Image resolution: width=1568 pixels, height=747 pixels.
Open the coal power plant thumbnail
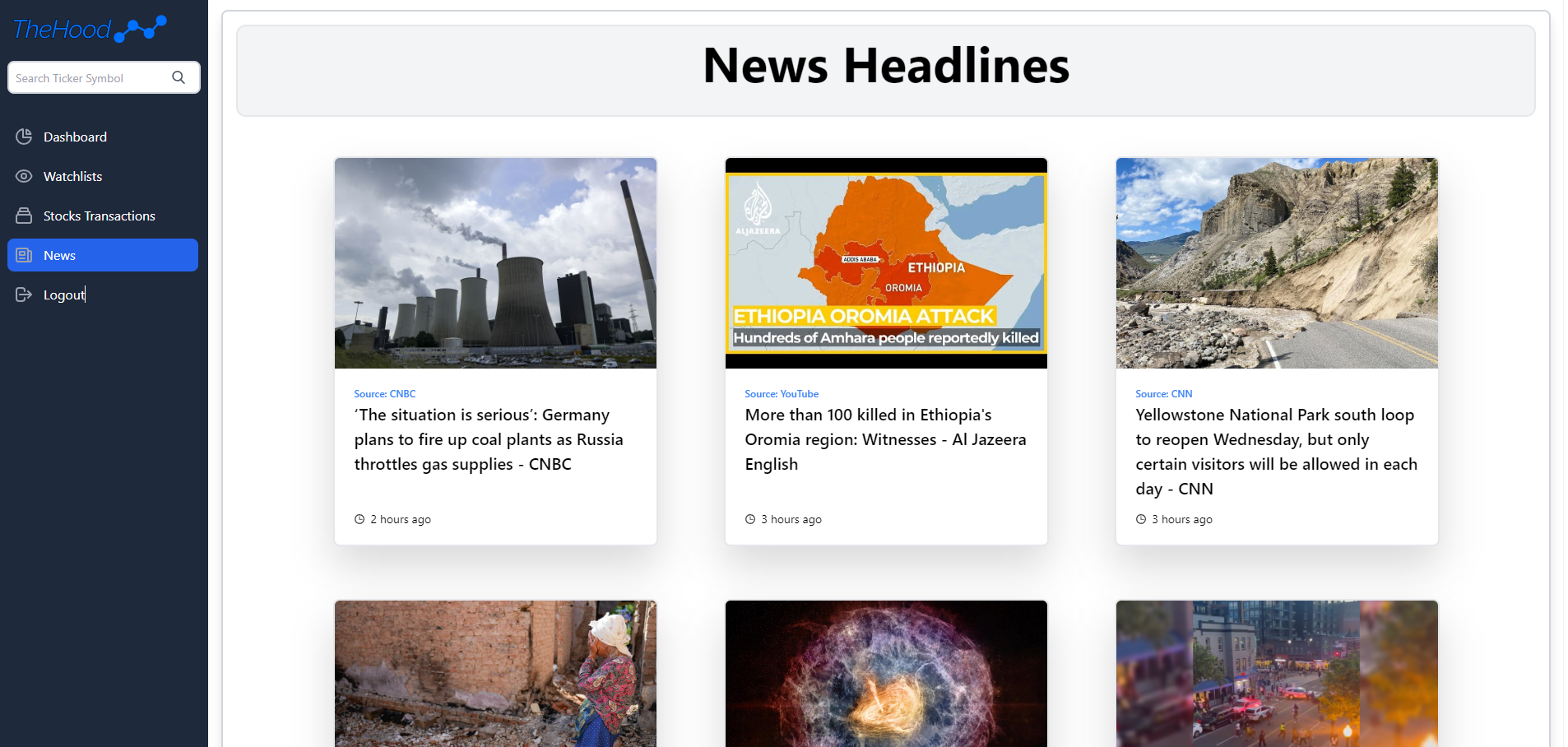pyautogui.click(x=495, y=263)
